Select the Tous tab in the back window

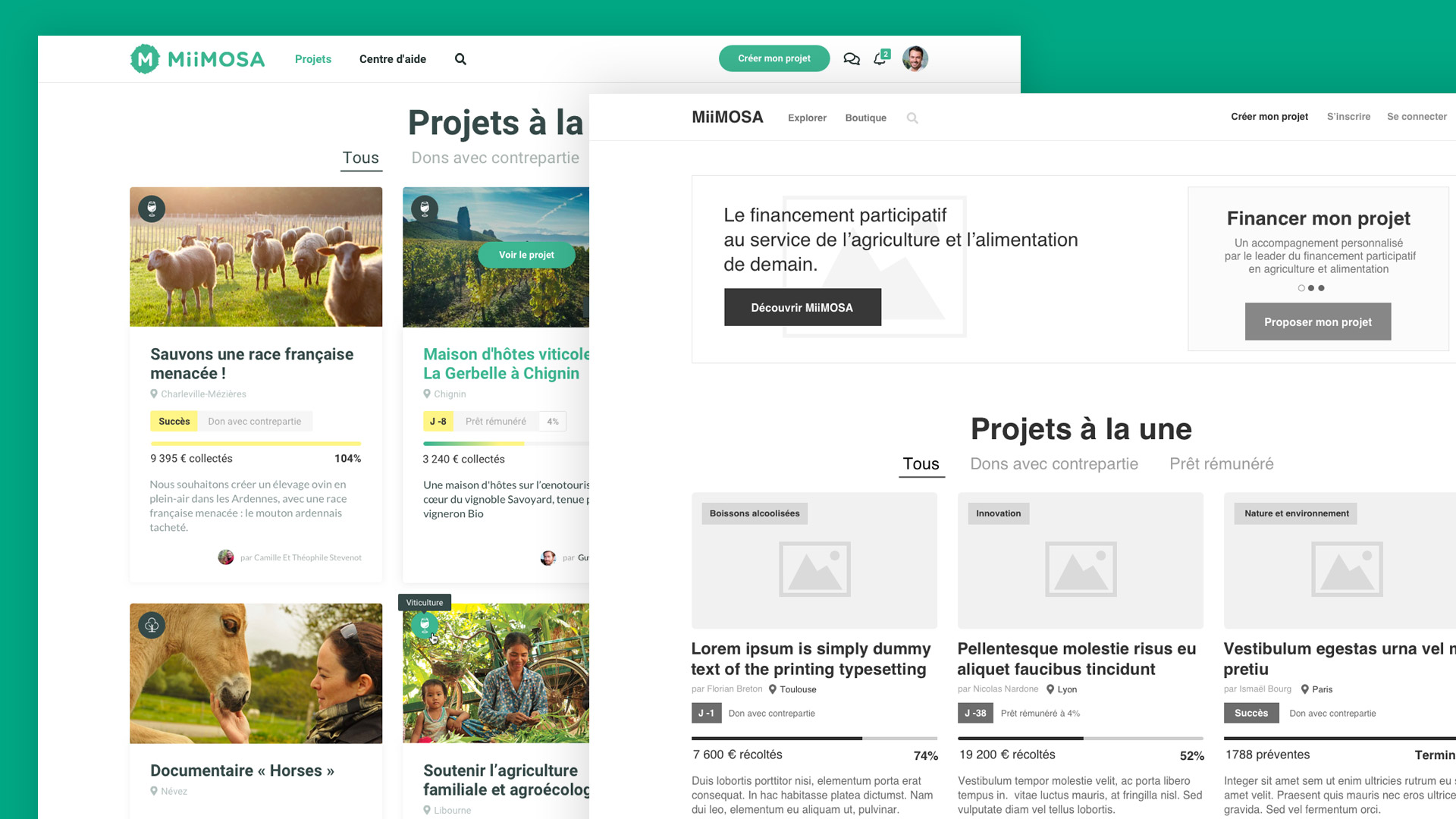pyautogui.click(x=361, y=158)
